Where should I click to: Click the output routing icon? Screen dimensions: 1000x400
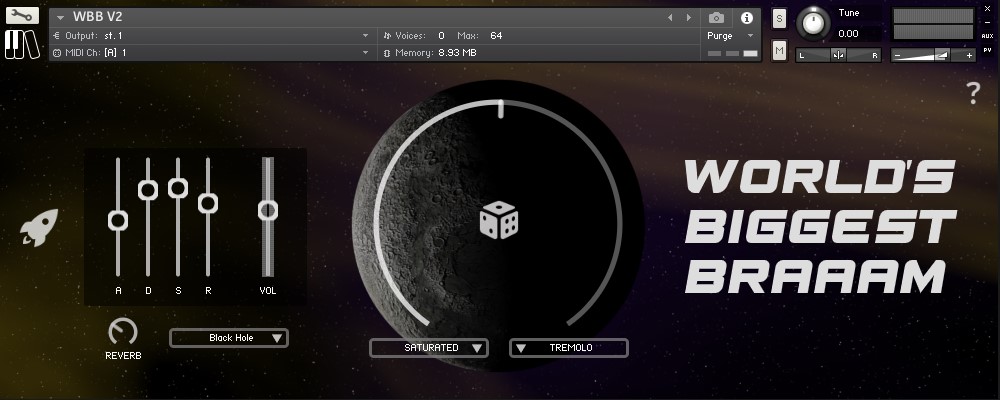pos(56,36)
